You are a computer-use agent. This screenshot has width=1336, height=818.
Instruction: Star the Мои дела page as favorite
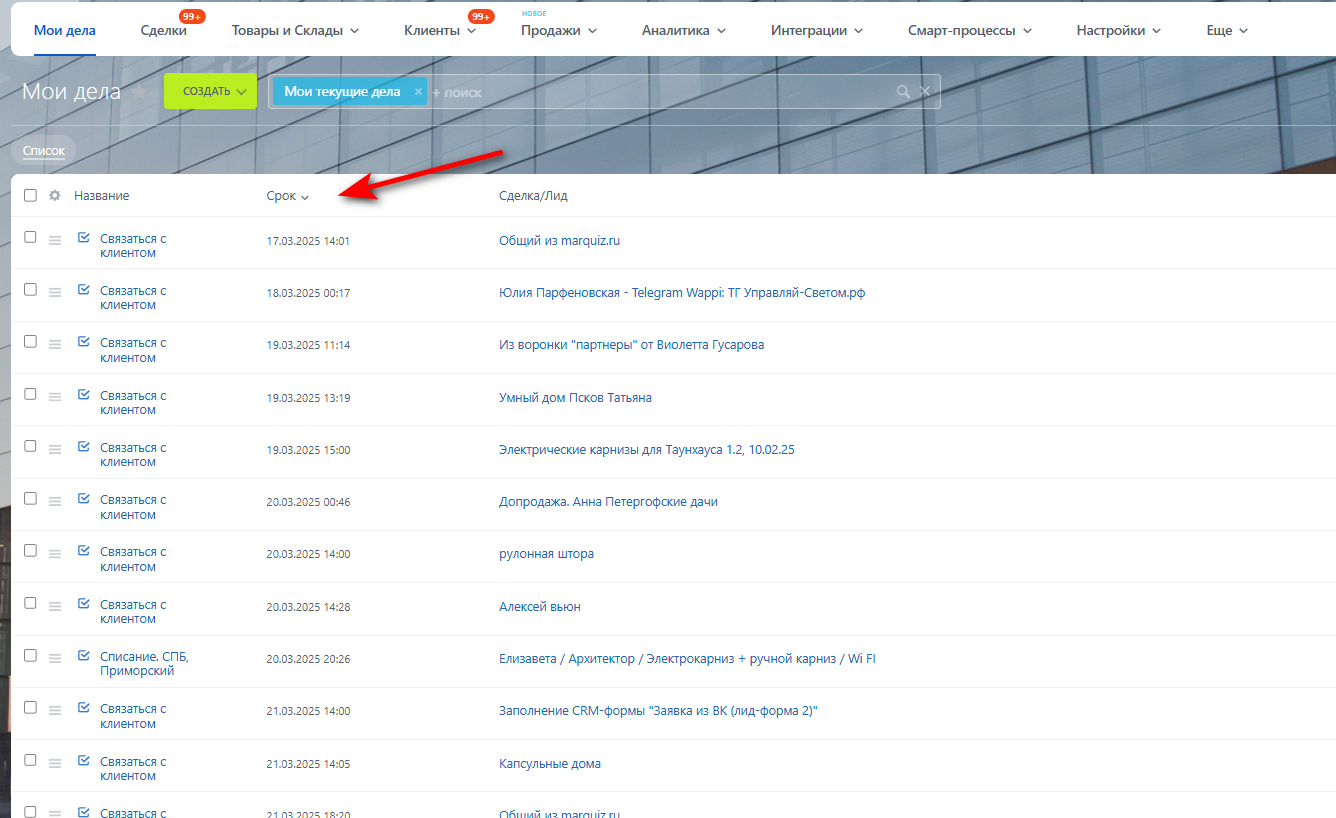click(x=140, y=92)
